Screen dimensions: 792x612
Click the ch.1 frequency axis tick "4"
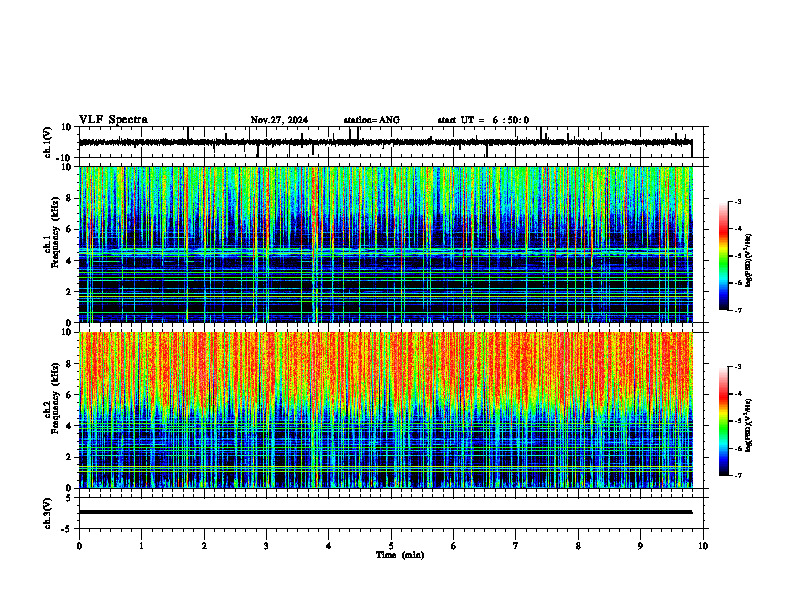pyautogui.click(x=70, y=261)
